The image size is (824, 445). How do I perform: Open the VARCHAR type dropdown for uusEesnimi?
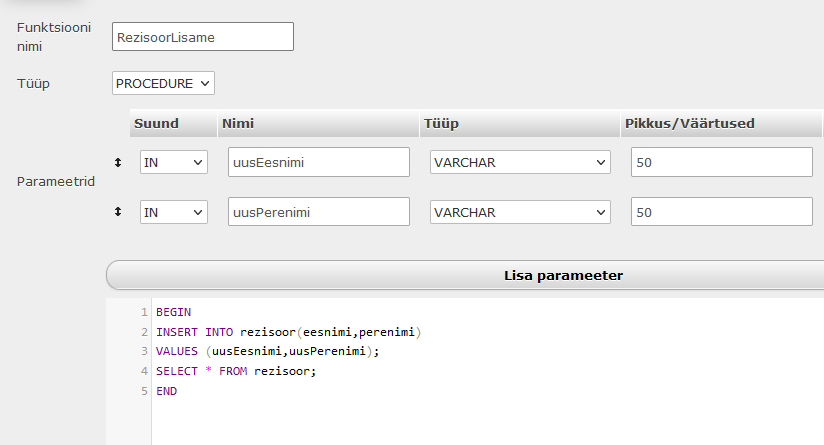(520, 162)
